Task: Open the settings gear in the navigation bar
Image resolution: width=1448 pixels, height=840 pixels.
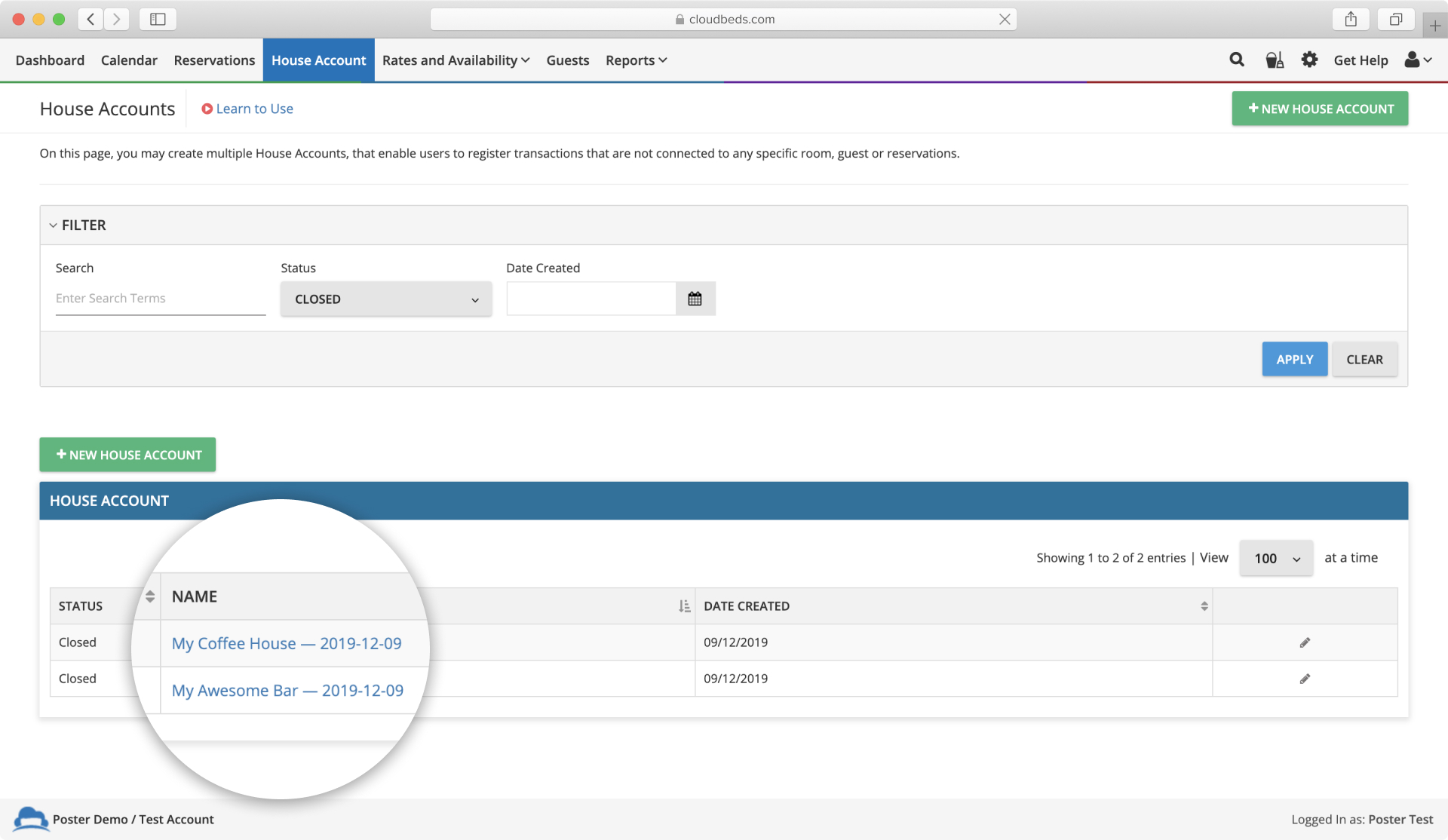Action: click(1310, 60)
